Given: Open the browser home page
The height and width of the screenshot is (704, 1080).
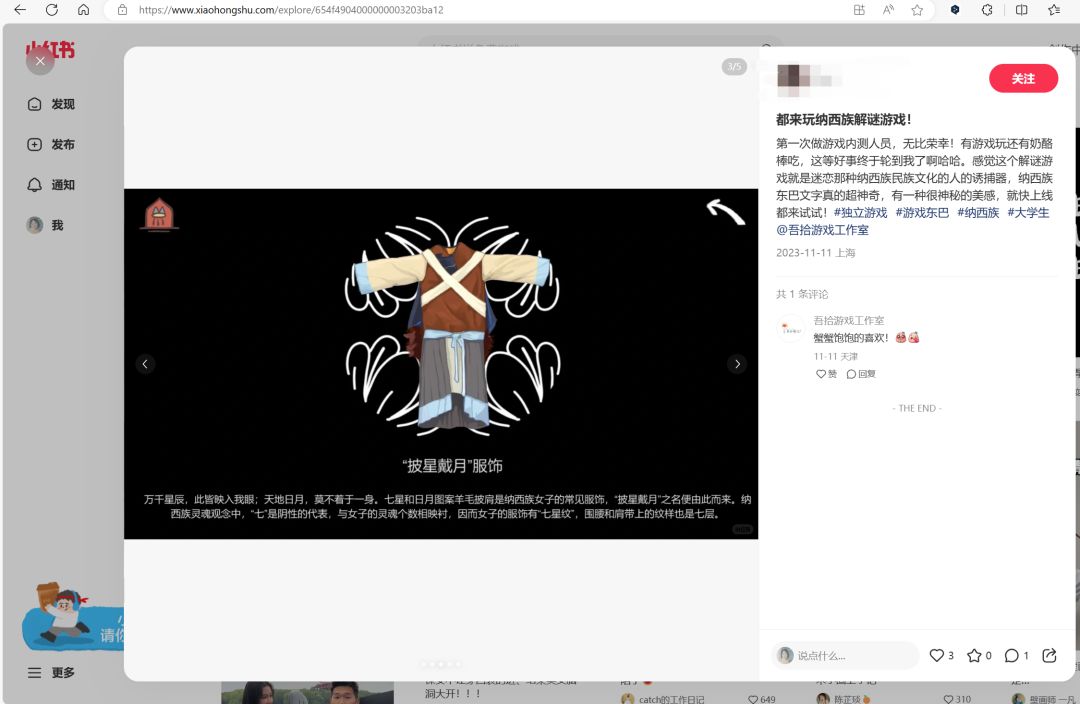Looking at the screenshot, I should (83, 10).
